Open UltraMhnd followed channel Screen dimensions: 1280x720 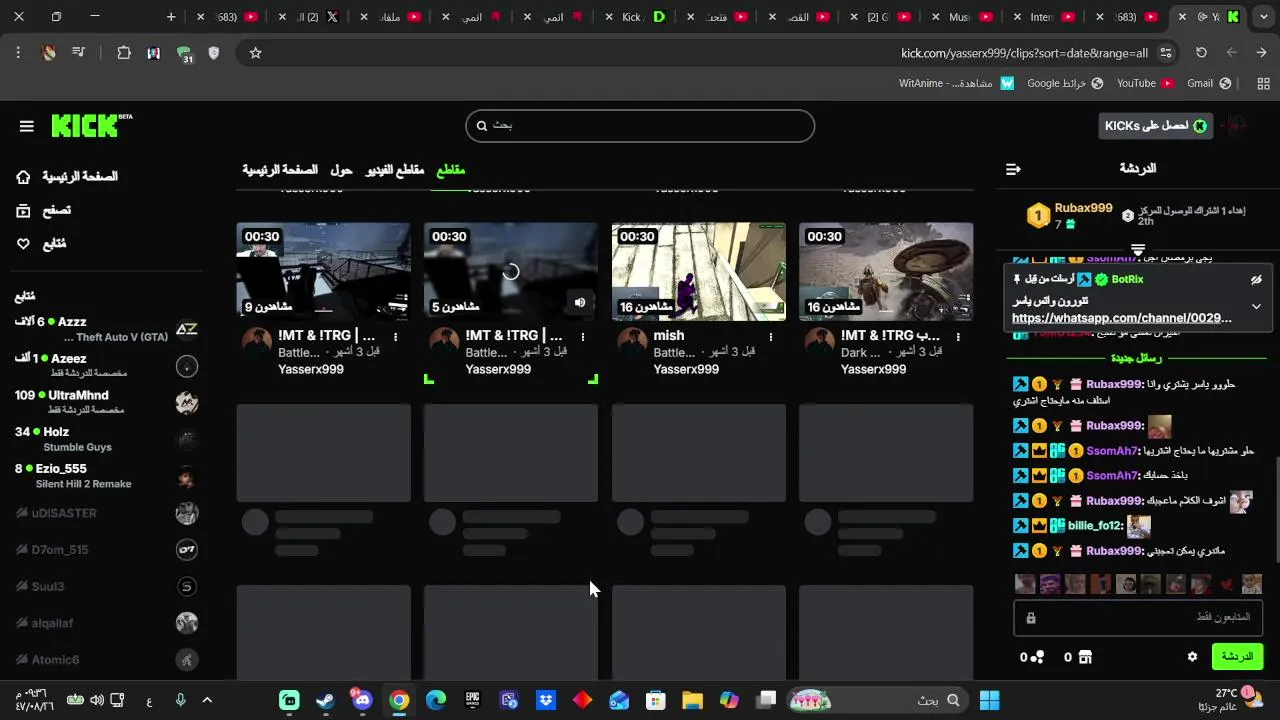tap(105, 402)
